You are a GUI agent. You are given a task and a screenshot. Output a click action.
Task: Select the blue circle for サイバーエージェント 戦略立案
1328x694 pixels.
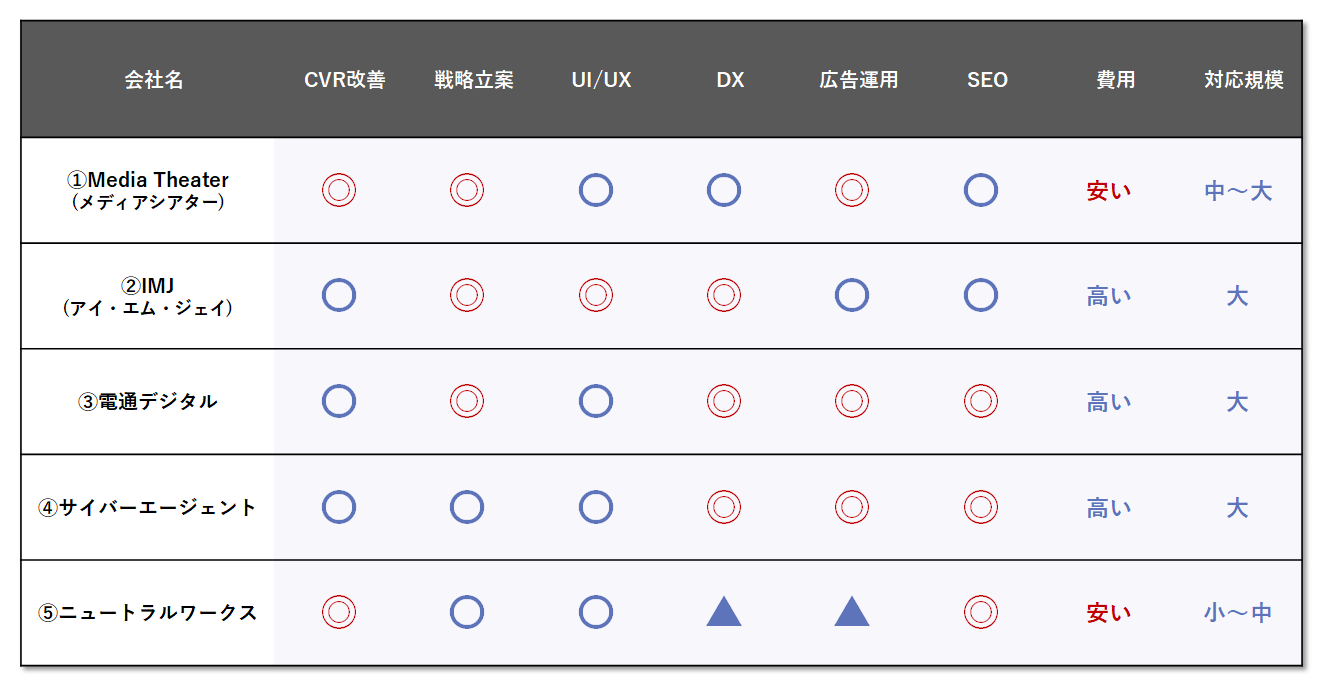tap(467, 507)
